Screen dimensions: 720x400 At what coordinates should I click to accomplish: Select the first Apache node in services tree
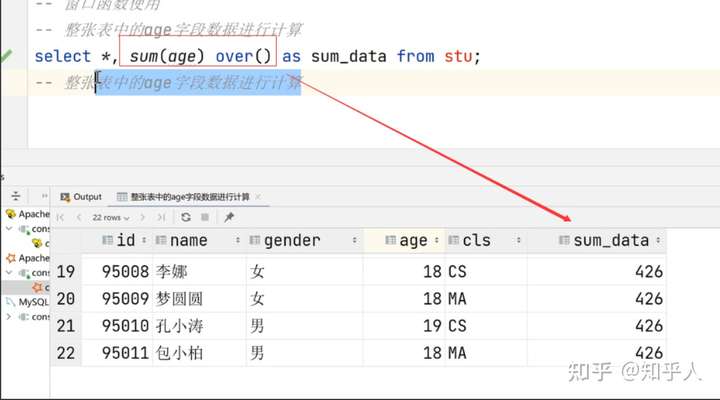coord(28,214)
